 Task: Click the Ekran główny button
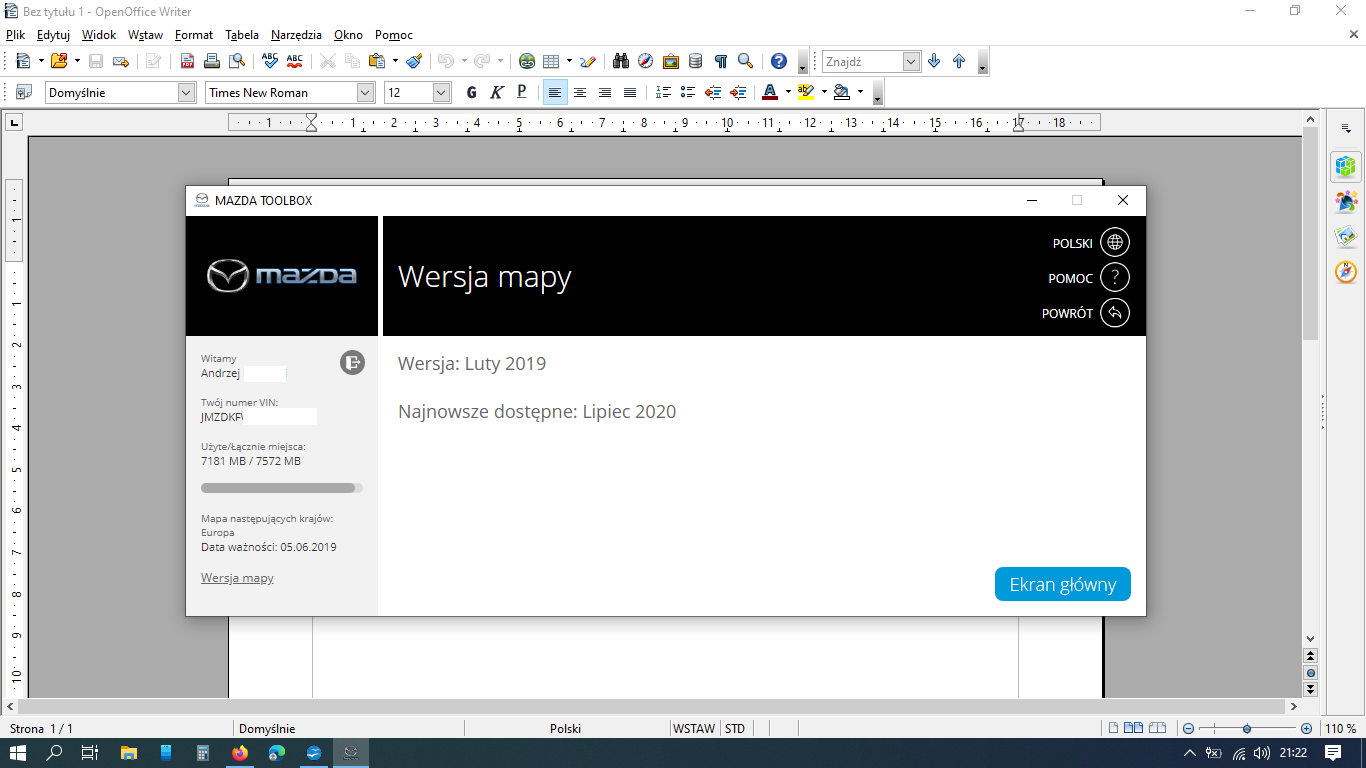click(x=1063, y=584)
